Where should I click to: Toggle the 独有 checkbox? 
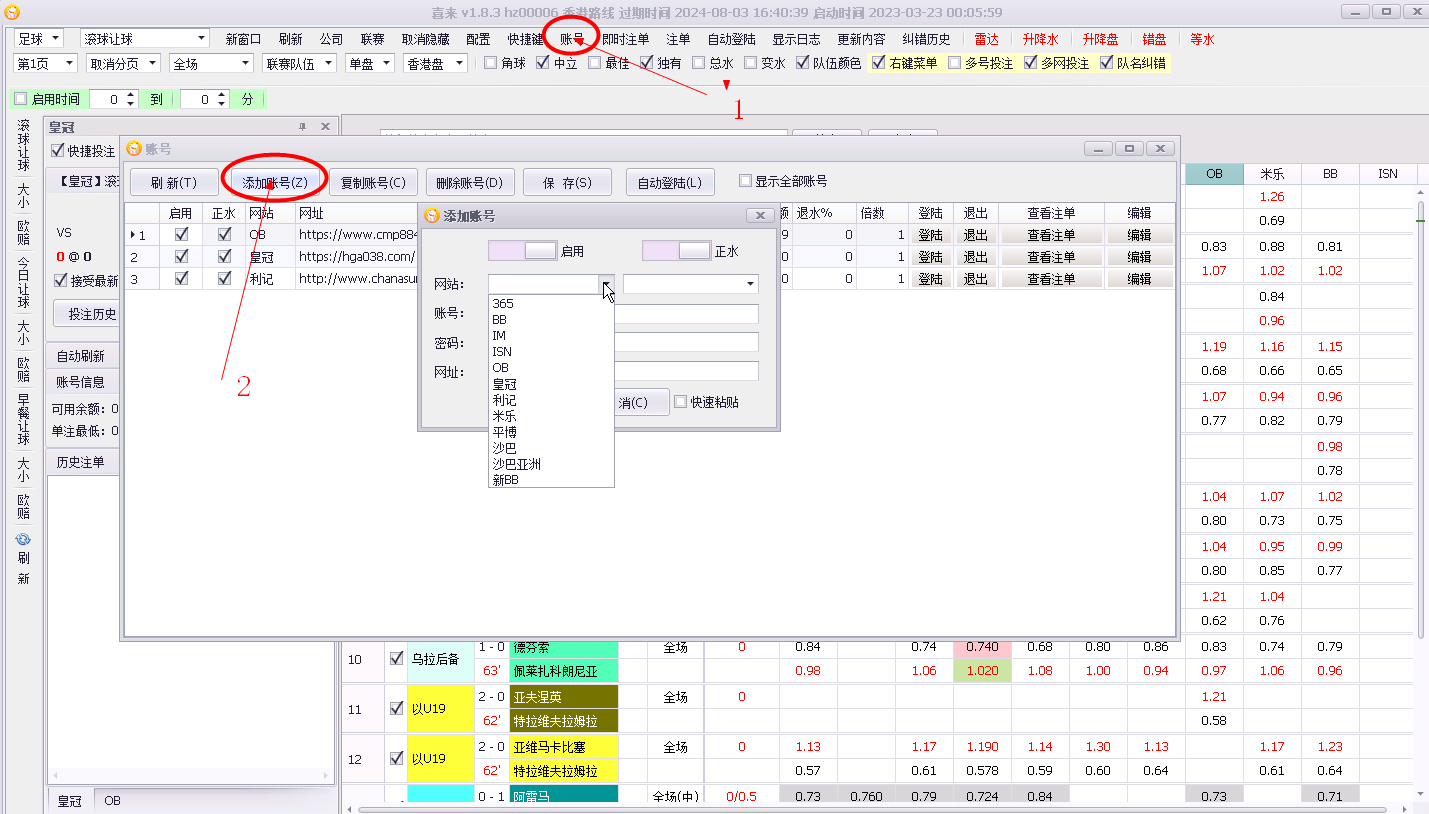[647, 63]
